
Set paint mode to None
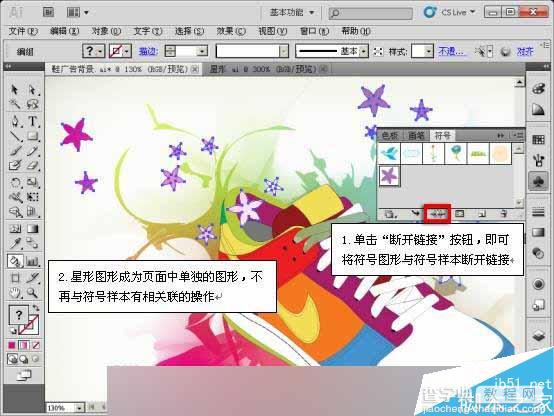pyautogui.click(x=36, y=345)
